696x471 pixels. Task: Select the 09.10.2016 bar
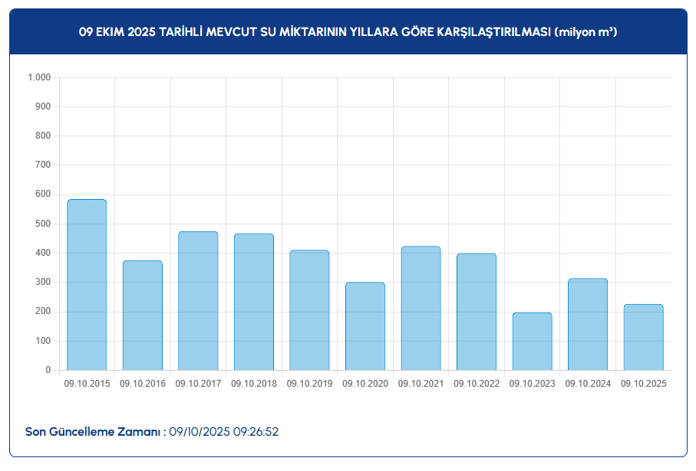pyautogui.click(x=142, y=315)
